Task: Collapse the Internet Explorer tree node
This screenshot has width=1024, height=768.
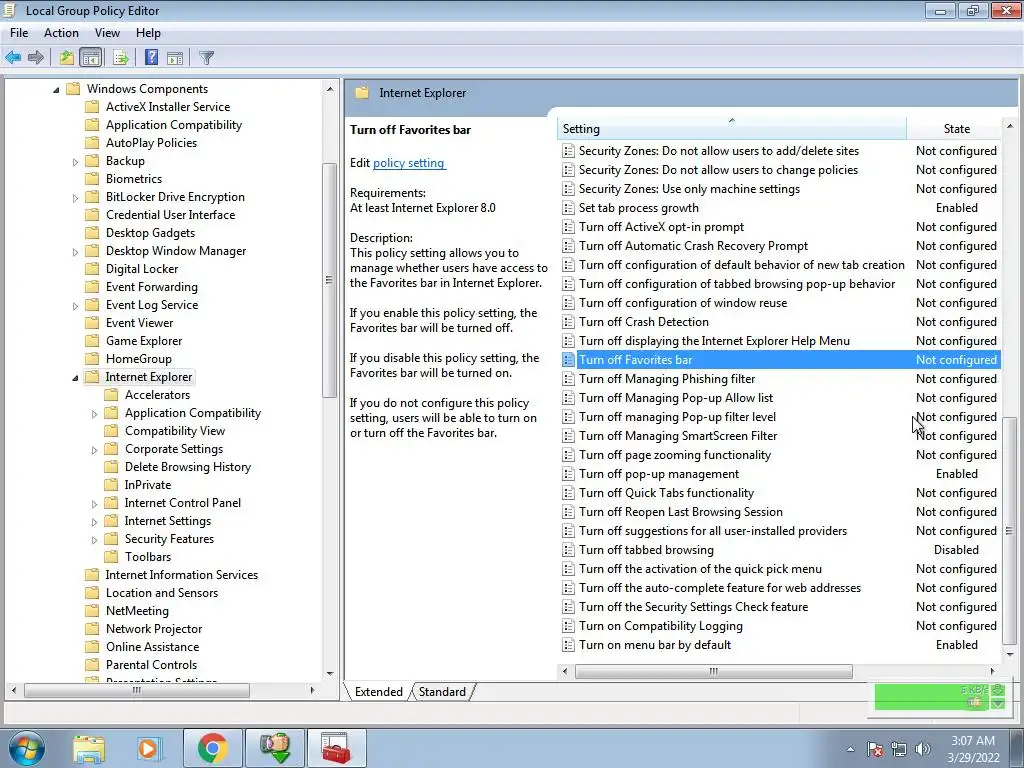Action: point(75,377)
